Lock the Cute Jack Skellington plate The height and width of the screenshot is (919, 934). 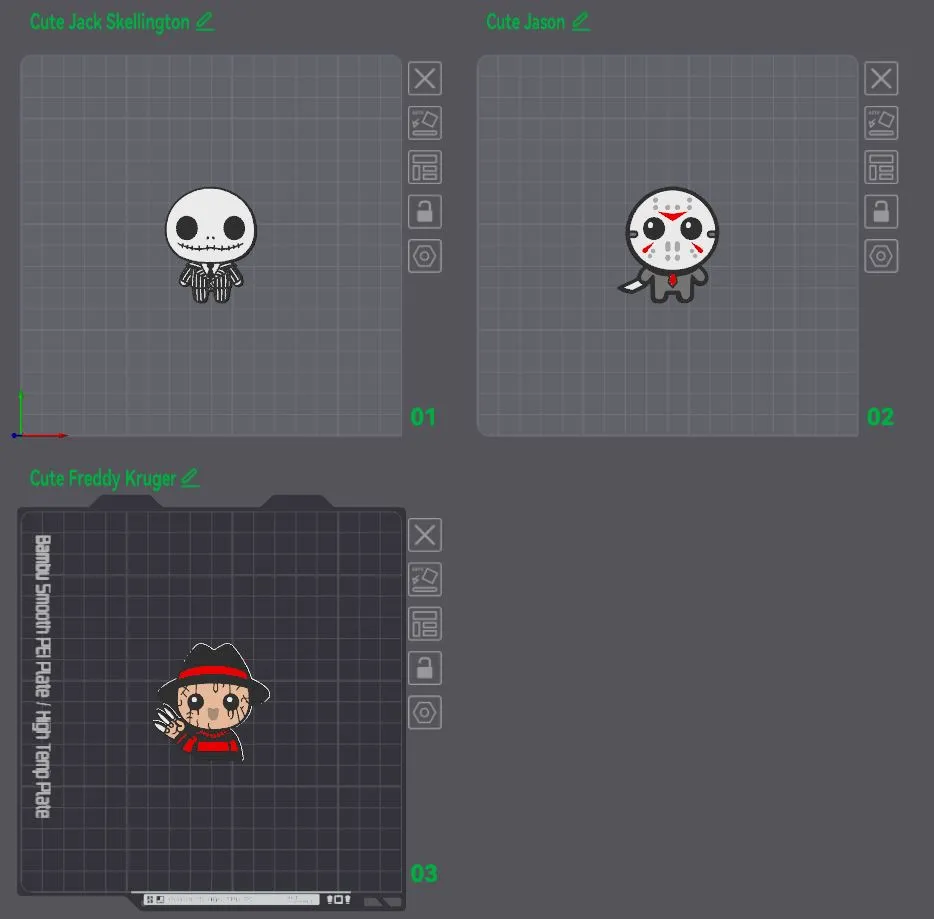click(x=424, y=211)
